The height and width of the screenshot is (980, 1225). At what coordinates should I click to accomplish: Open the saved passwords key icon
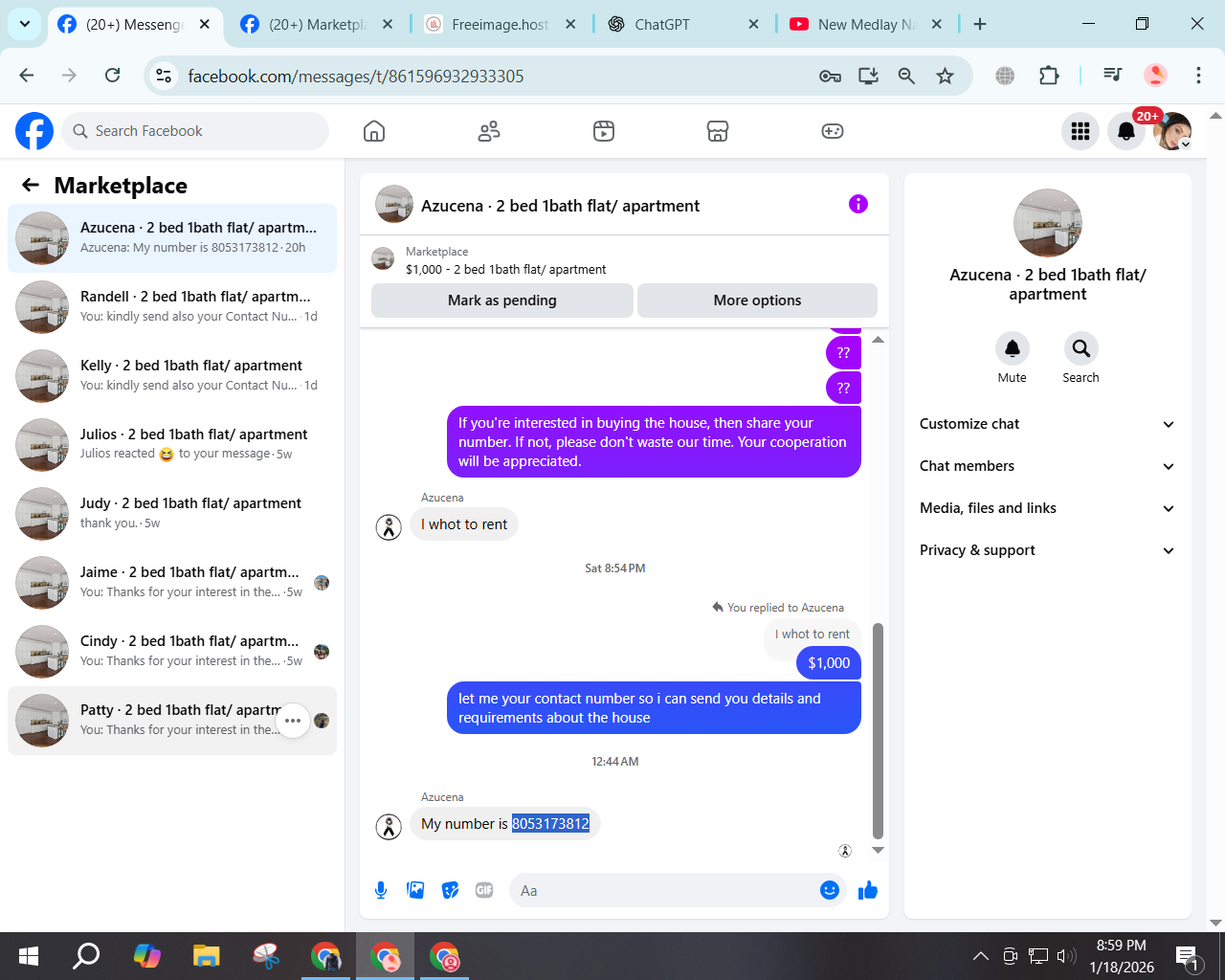(830, 76)
